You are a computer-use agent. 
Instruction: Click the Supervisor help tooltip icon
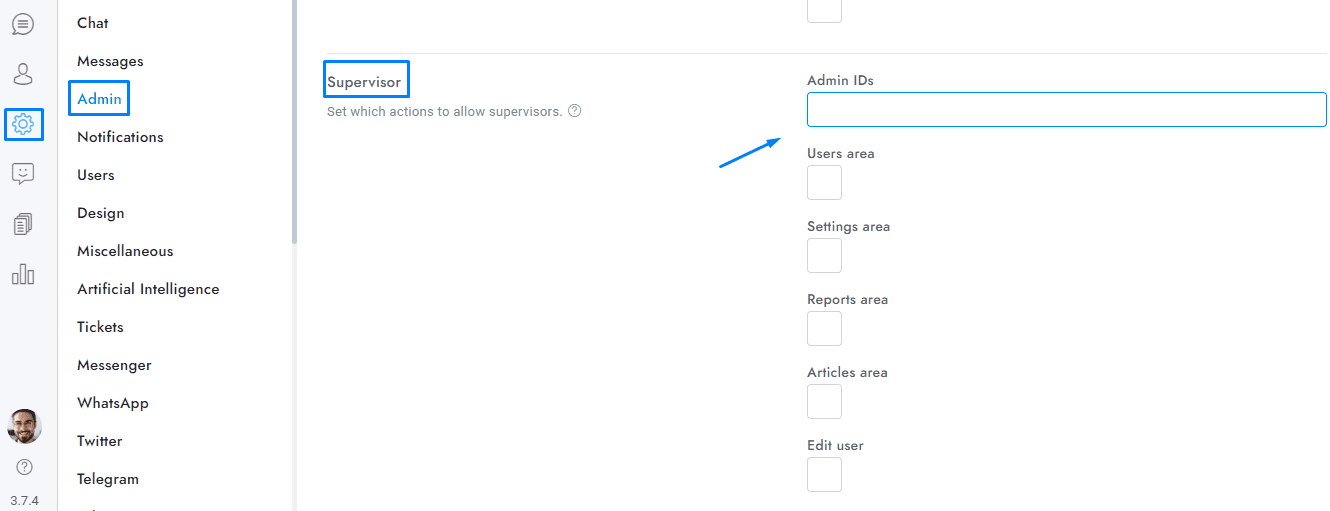pos(575,111)
